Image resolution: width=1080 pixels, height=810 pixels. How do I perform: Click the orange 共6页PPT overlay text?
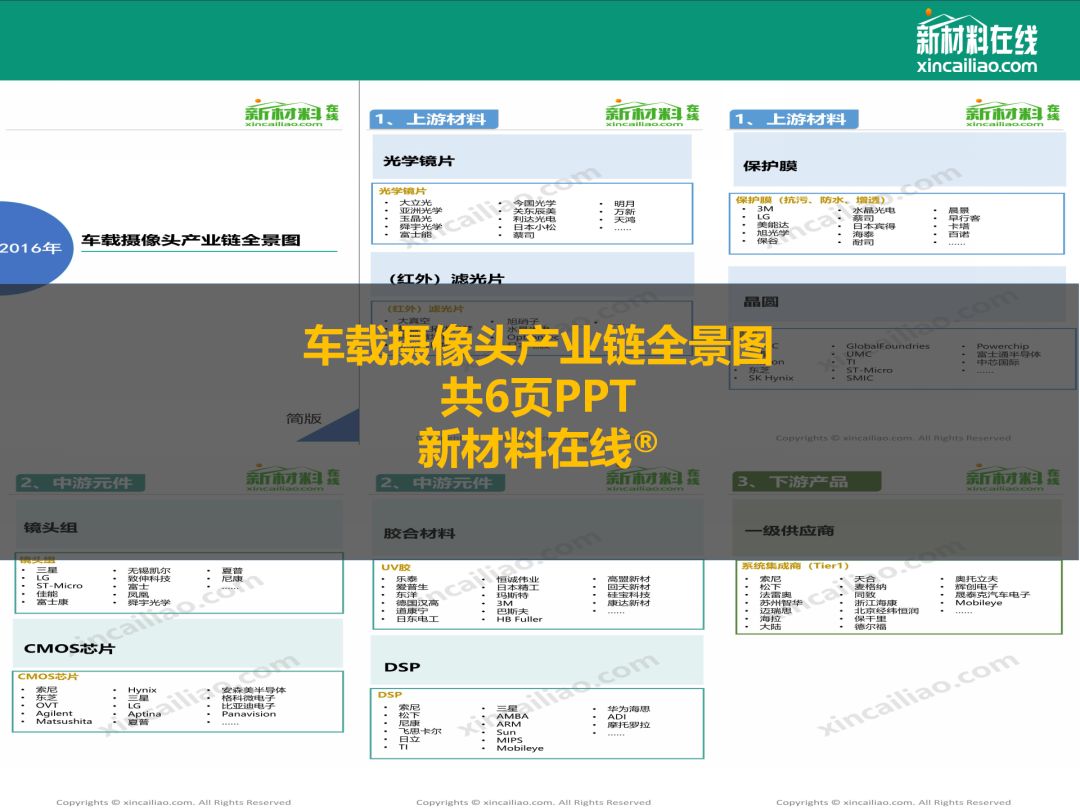[x=538, y=397]
